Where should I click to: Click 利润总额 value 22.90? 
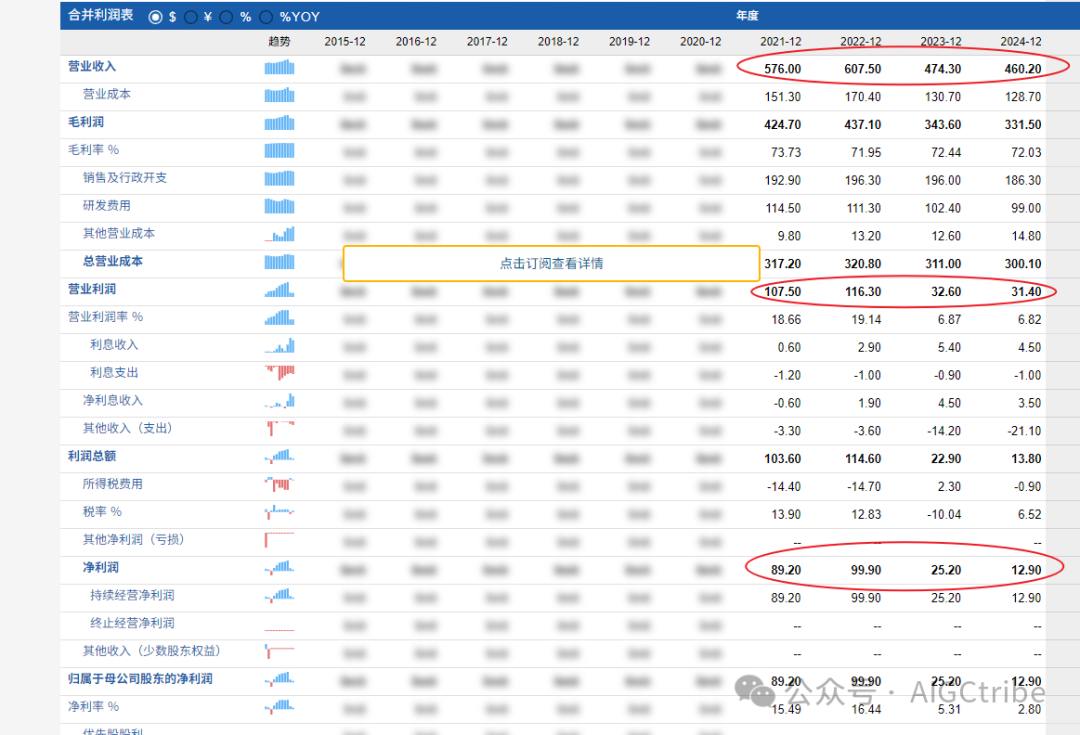click(x=946, y=459)
